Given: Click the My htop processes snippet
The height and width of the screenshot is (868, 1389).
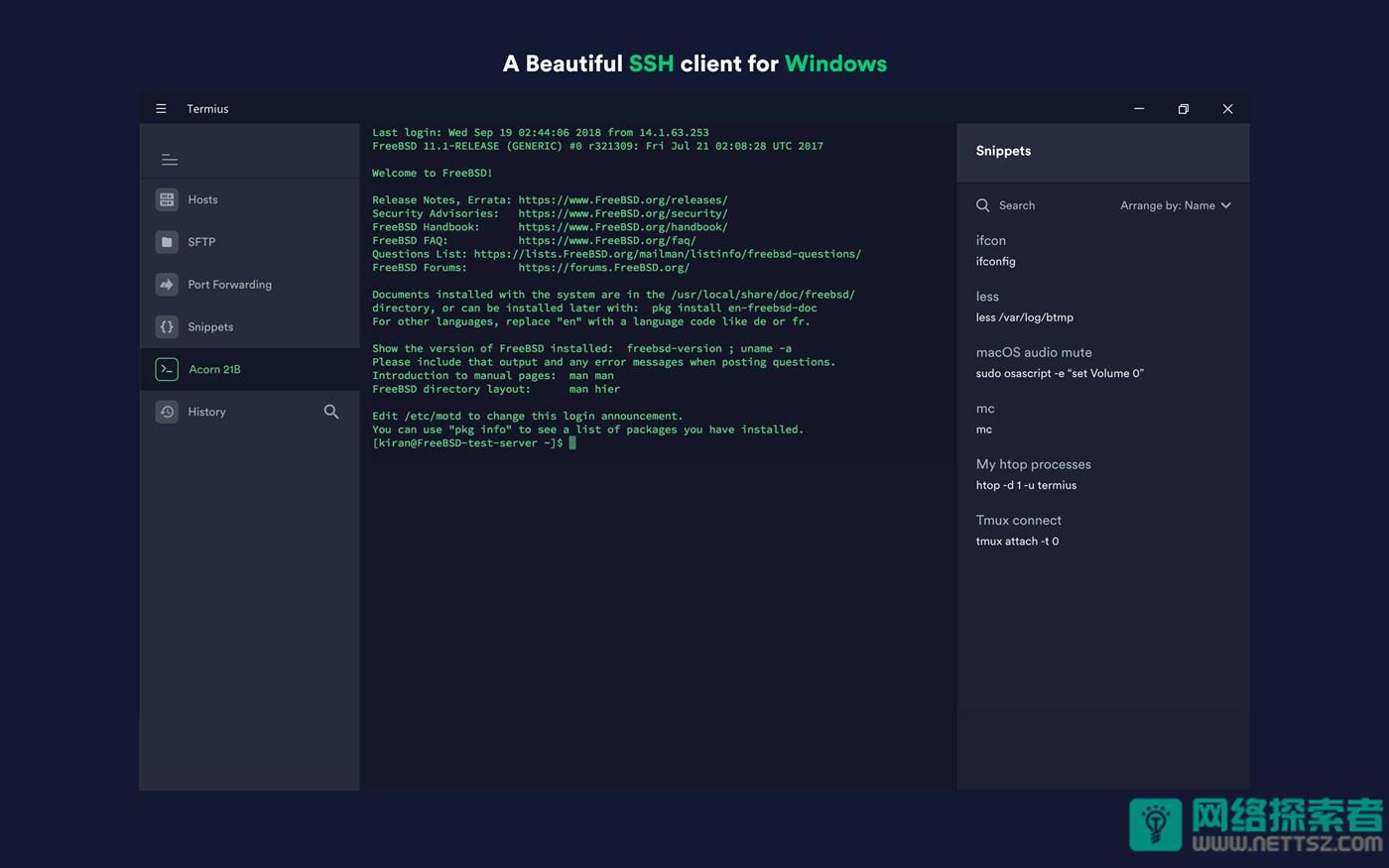Looking at the screenshot, I should pos(1033,474).
